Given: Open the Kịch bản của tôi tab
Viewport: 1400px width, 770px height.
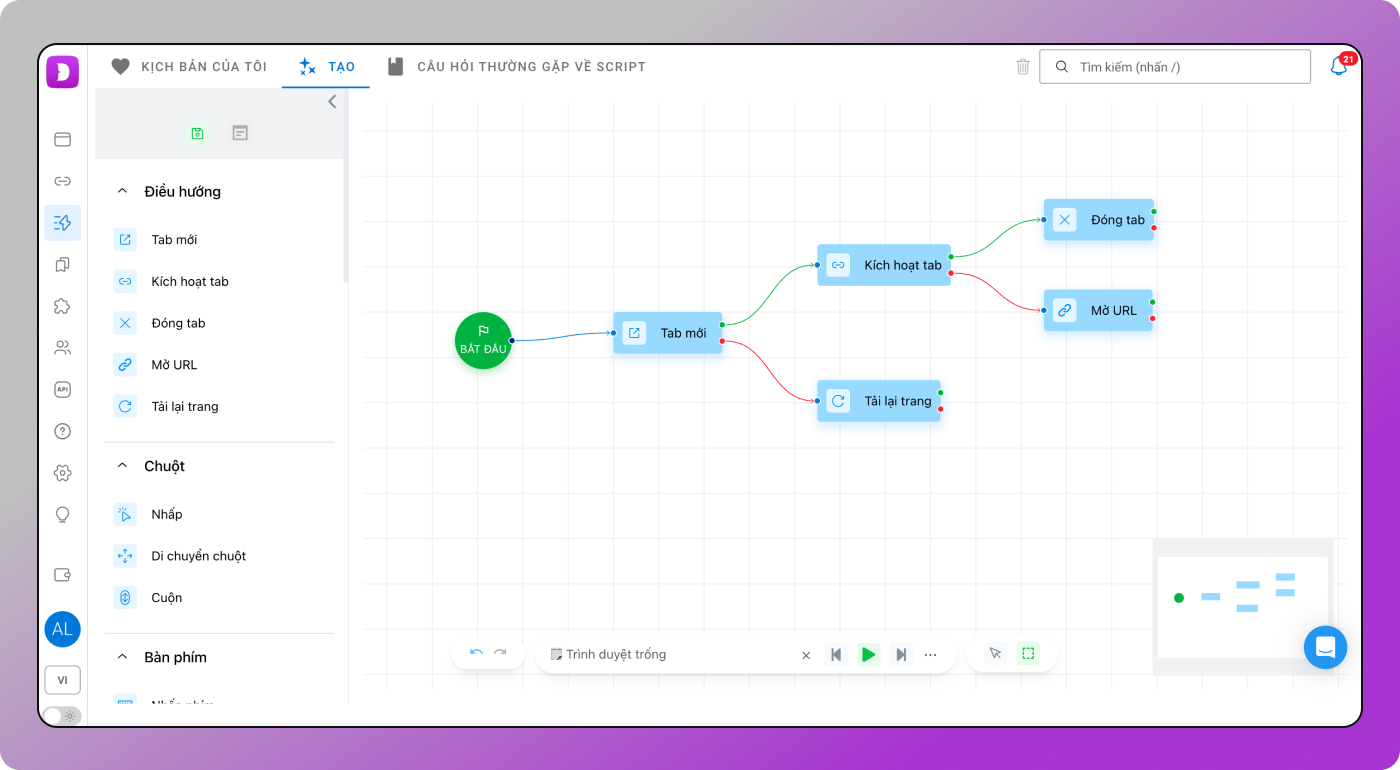Looking at the screenshot, I should click(x=189, y=67).
